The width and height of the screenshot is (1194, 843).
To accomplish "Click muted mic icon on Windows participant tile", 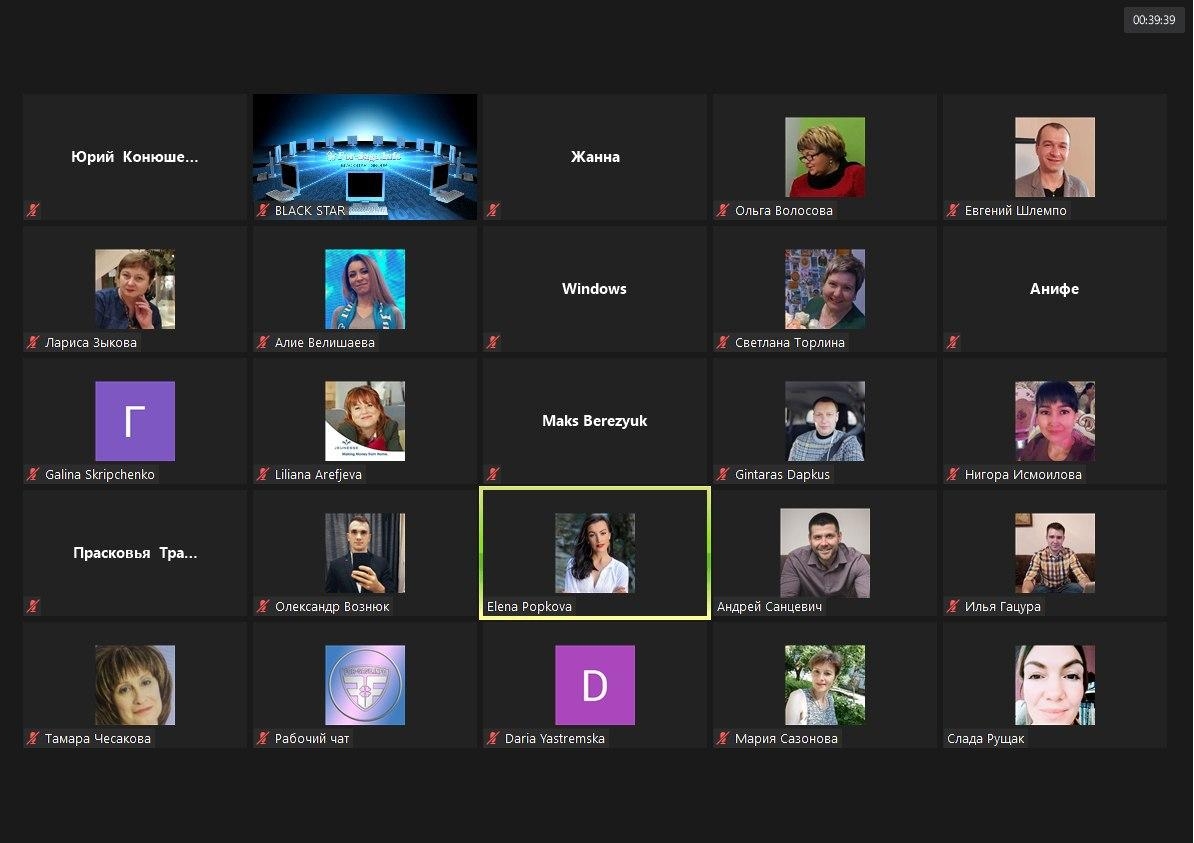I will (x=493, y=343).
